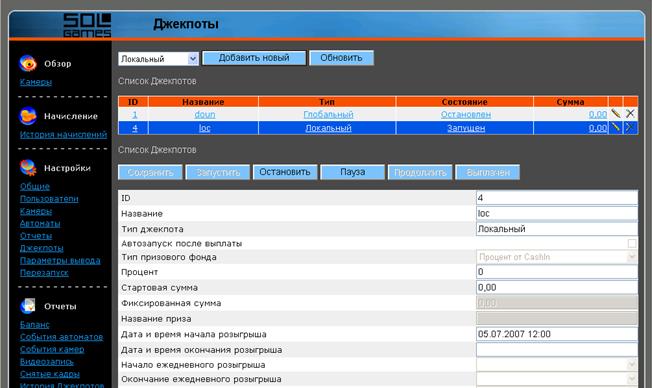Screen dimensions: 652x388
Task: Click the Начисление icon in sidebar
Action: point(28,116)
